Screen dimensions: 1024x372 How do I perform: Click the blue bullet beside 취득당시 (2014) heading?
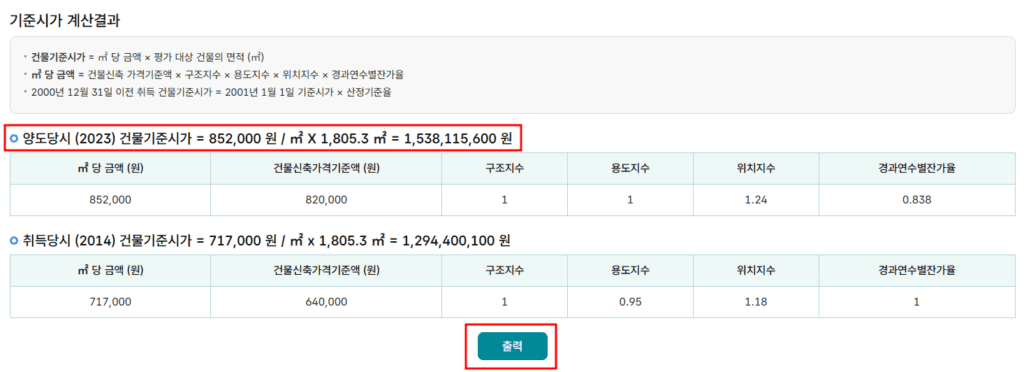15,241
